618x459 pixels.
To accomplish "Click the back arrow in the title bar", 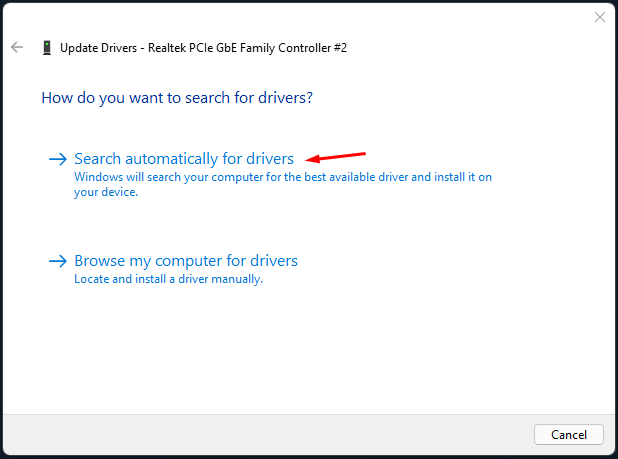I will tap(16, 47).
